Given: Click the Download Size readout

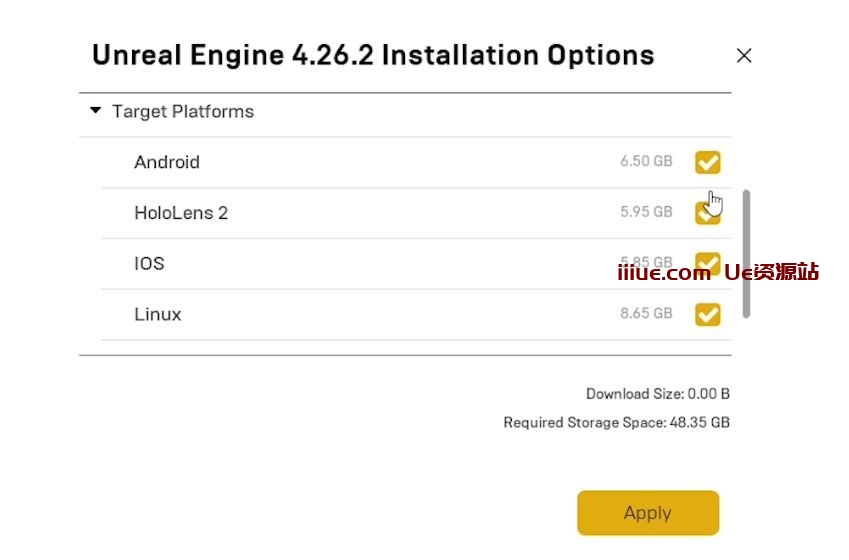Looking at the screenshot, I should [x=657, y=394].
